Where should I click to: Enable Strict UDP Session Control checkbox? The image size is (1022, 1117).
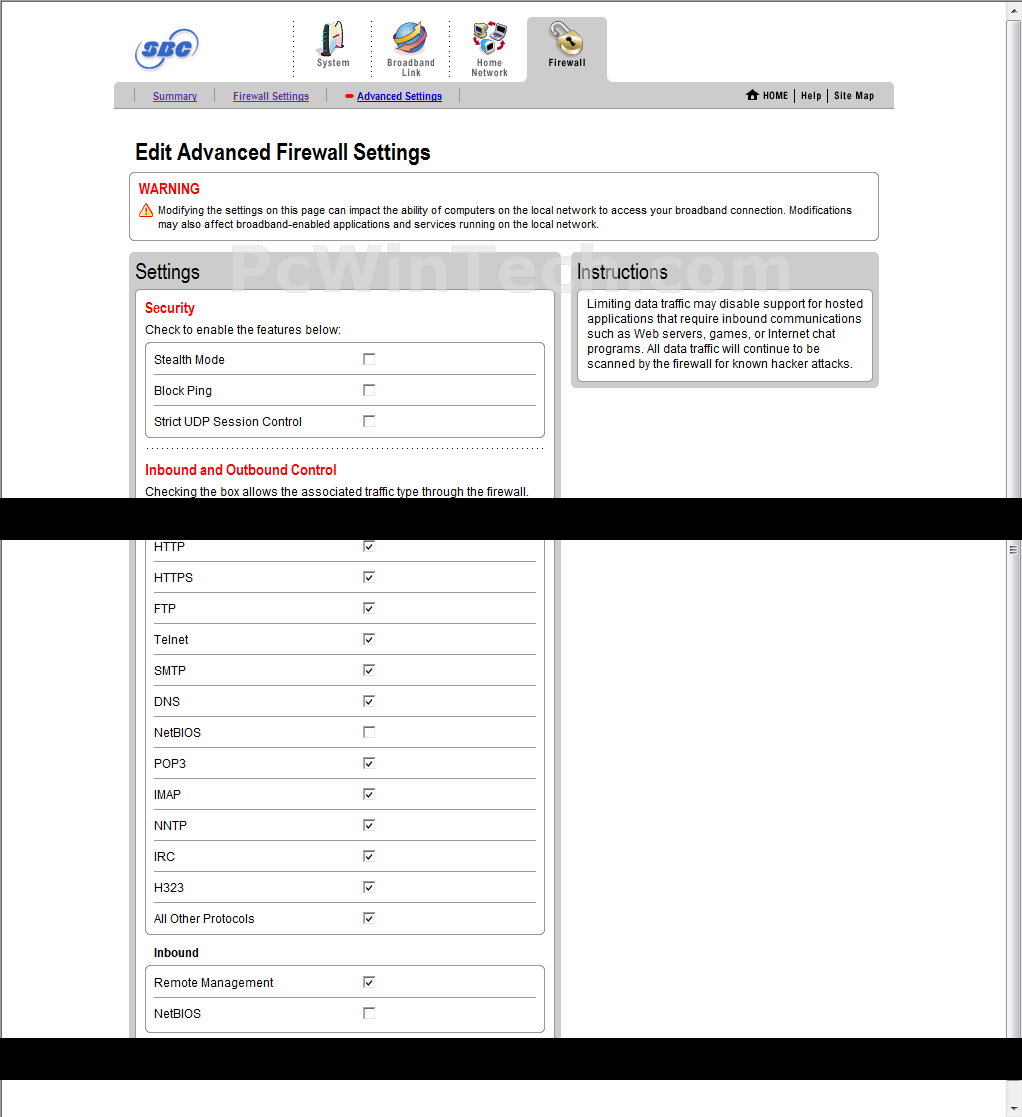tap(369, 421)
